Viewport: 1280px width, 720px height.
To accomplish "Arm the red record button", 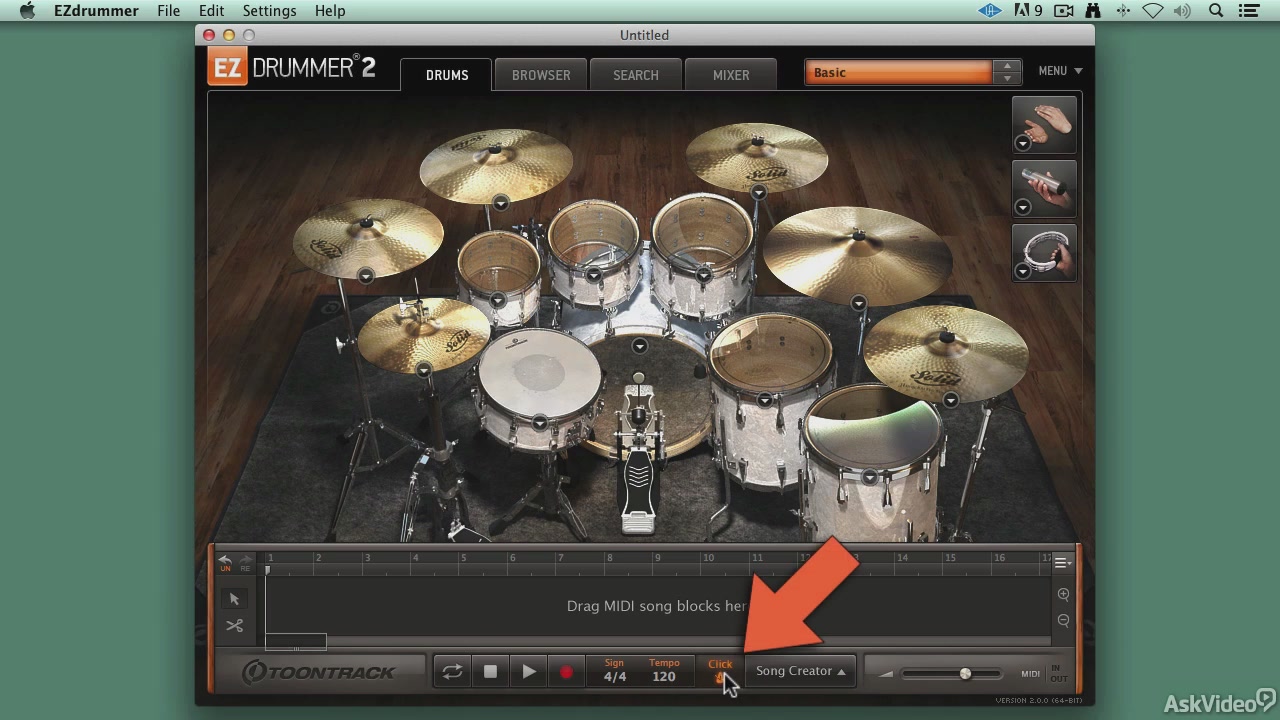I will pyautogui.click(x=566, y=672).
